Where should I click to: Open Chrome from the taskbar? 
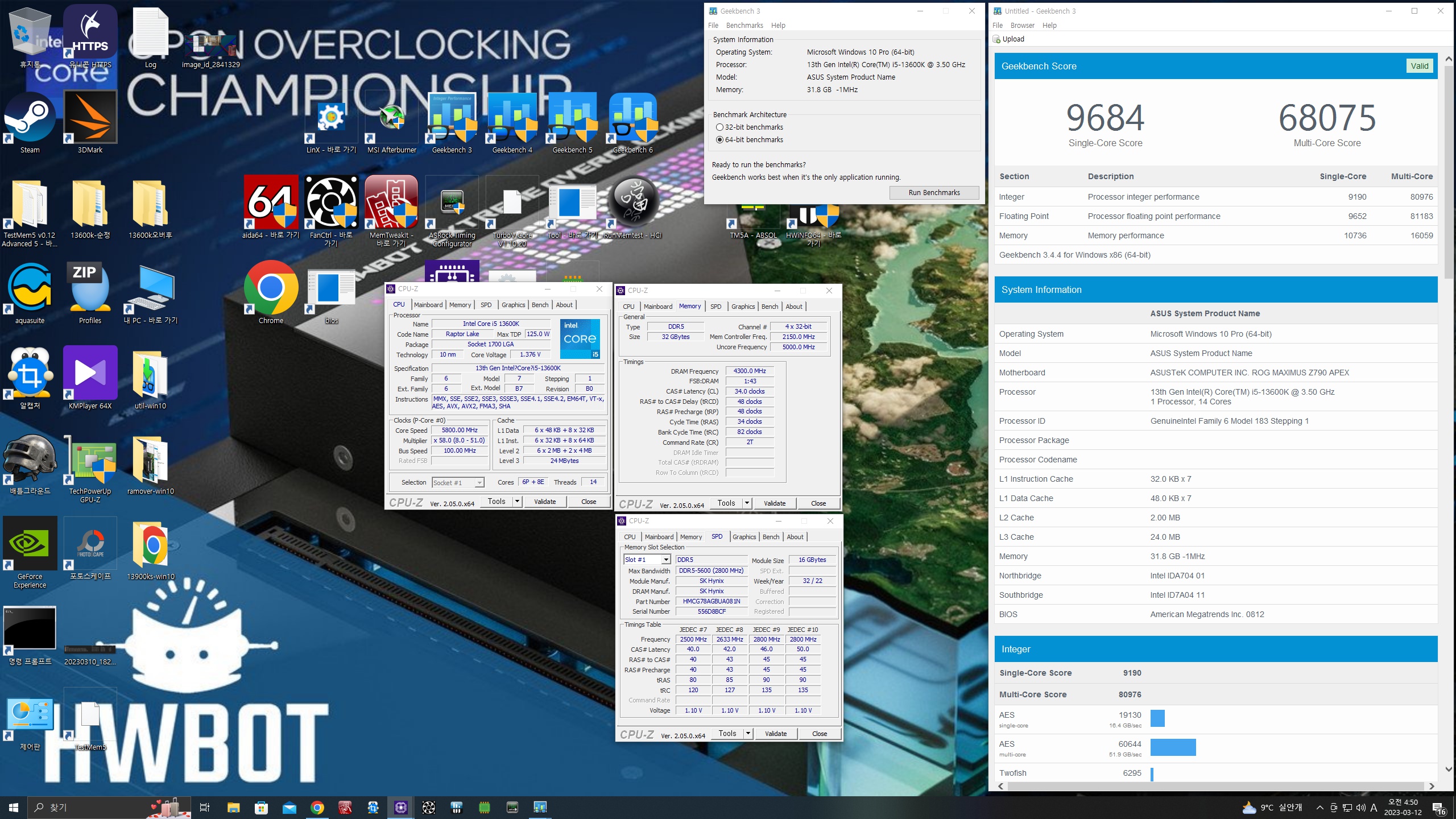[317, 808]
